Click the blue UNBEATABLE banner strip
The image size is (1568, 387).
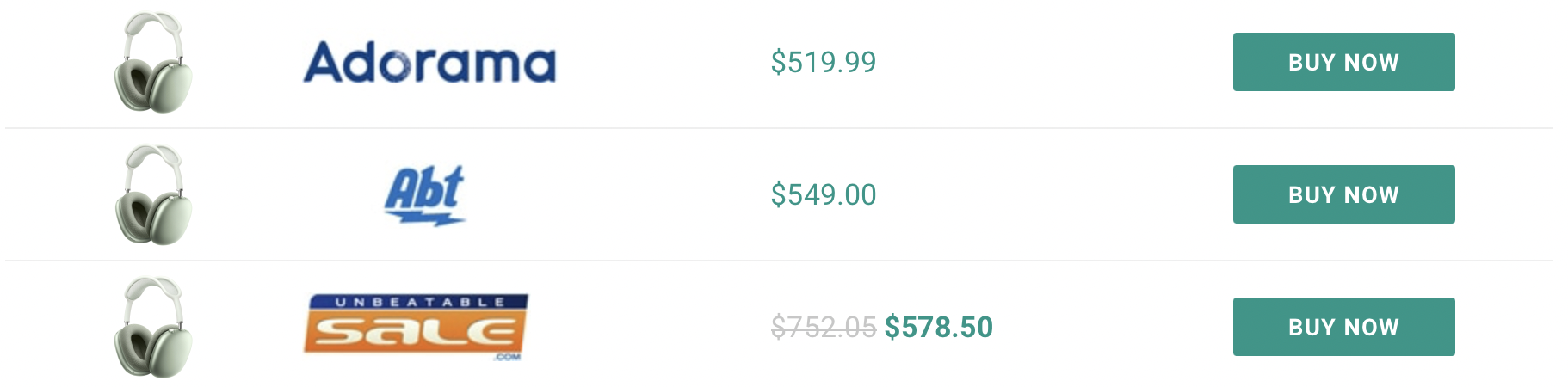point(419,302)
